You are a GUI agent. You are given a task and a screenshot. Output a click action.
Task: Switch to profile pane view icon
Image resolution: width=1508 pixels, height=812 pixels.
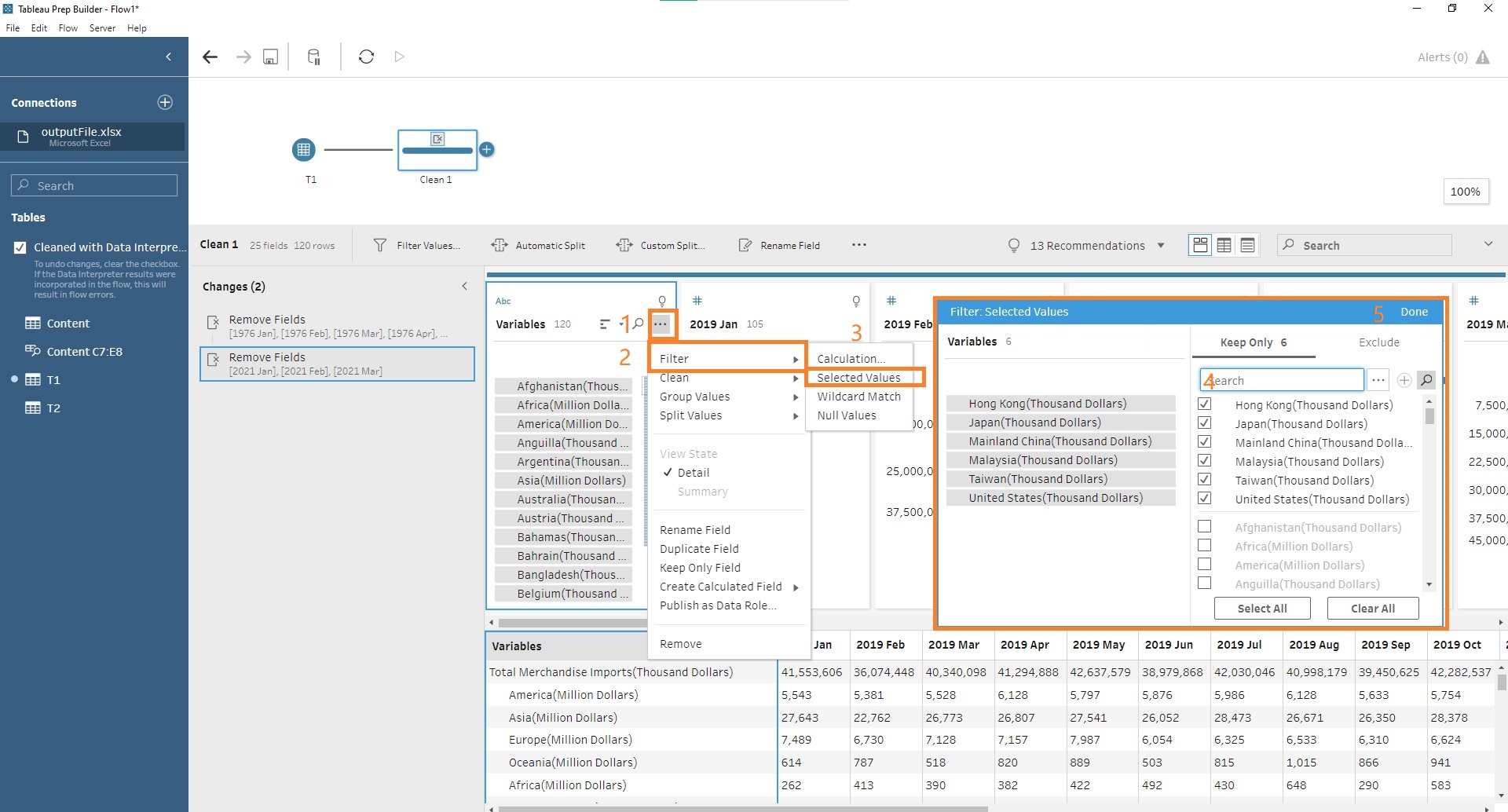pos(1200,245)
